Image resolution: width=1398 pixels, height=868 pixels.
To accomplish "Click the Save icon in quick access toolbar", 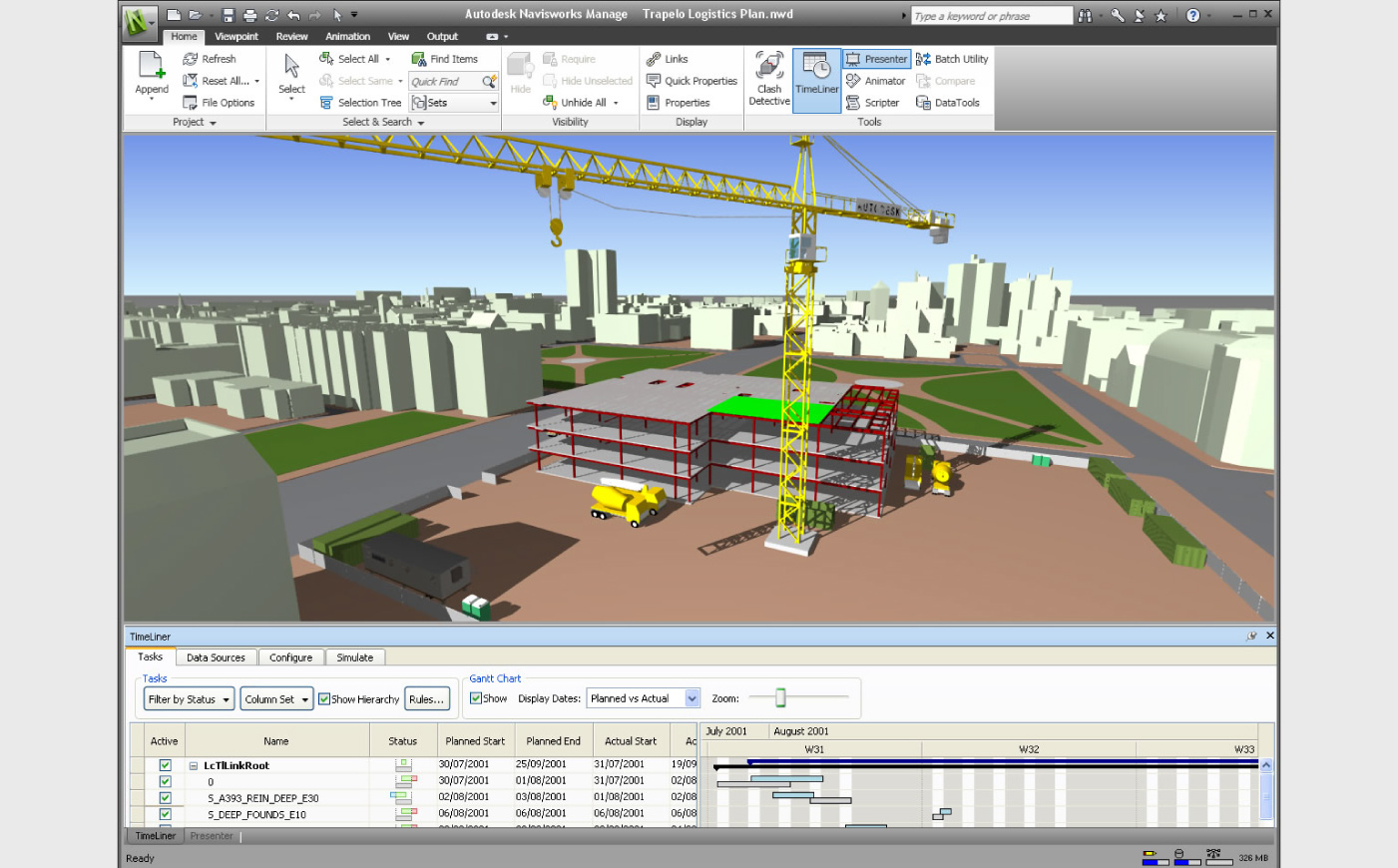I will 229,15.
